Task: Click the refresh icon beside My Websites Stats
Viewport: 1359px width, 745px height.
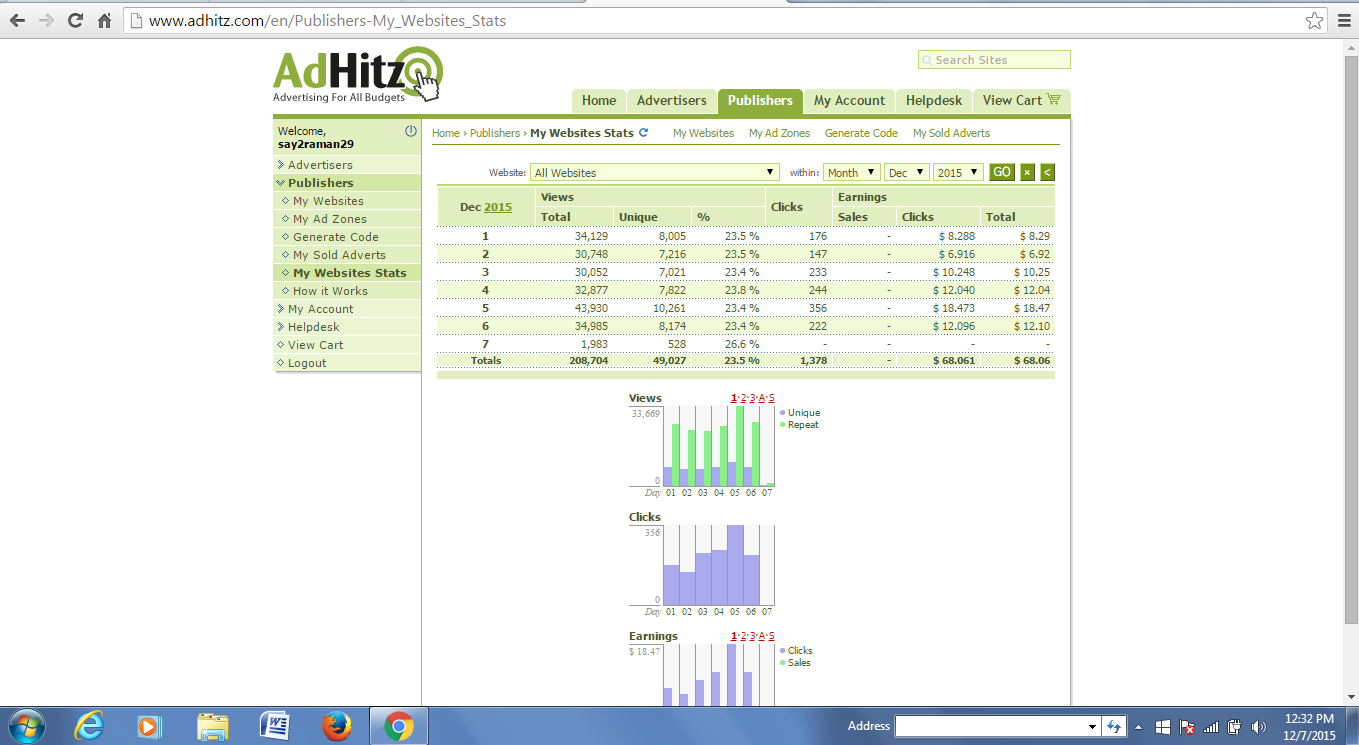Action: pos(643,133)
